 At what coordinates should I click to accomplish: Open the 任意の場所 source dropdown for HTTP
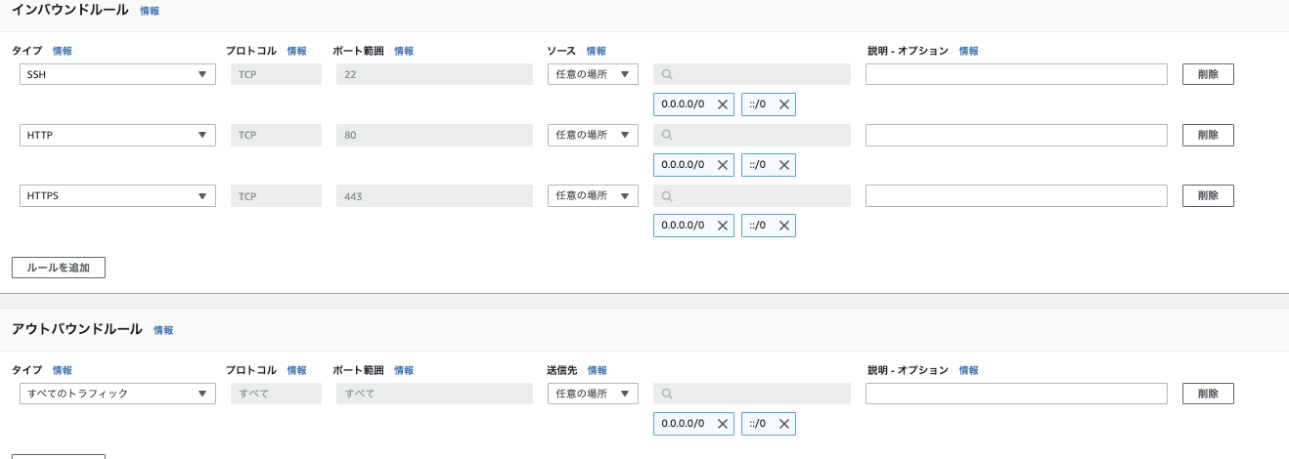(592, 135)
